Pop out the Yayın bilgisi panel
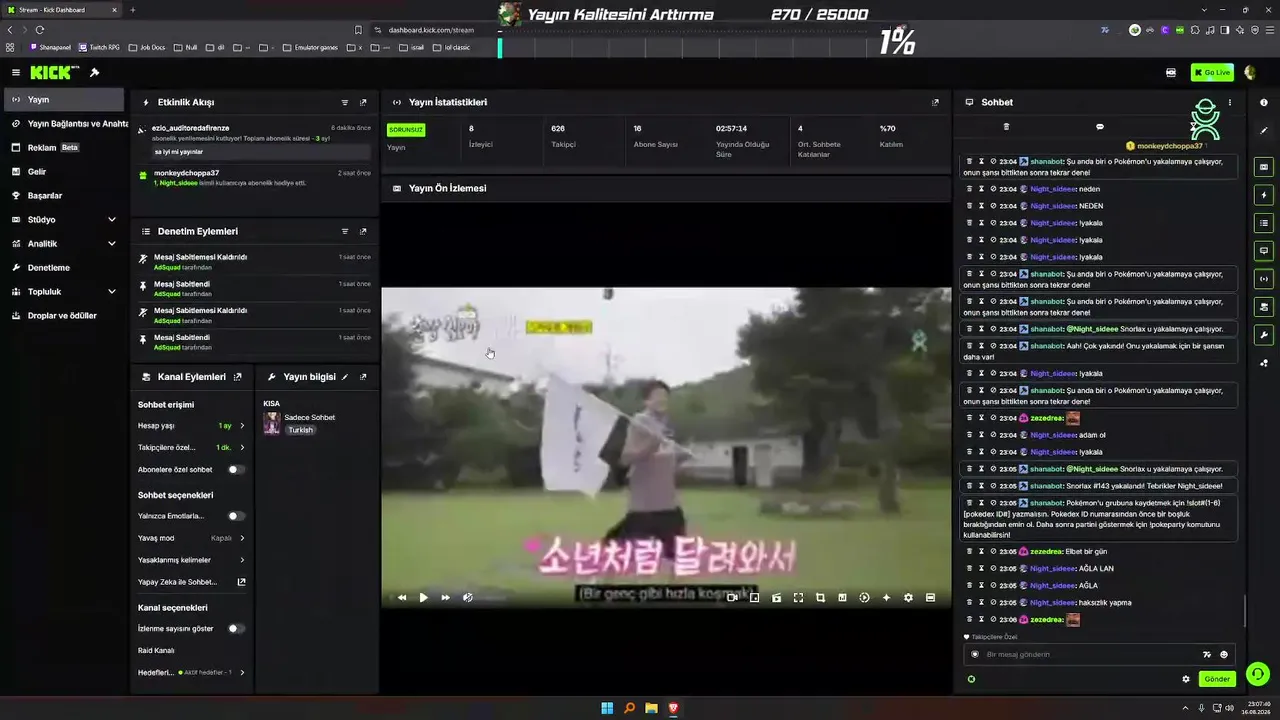 [363, 377]
